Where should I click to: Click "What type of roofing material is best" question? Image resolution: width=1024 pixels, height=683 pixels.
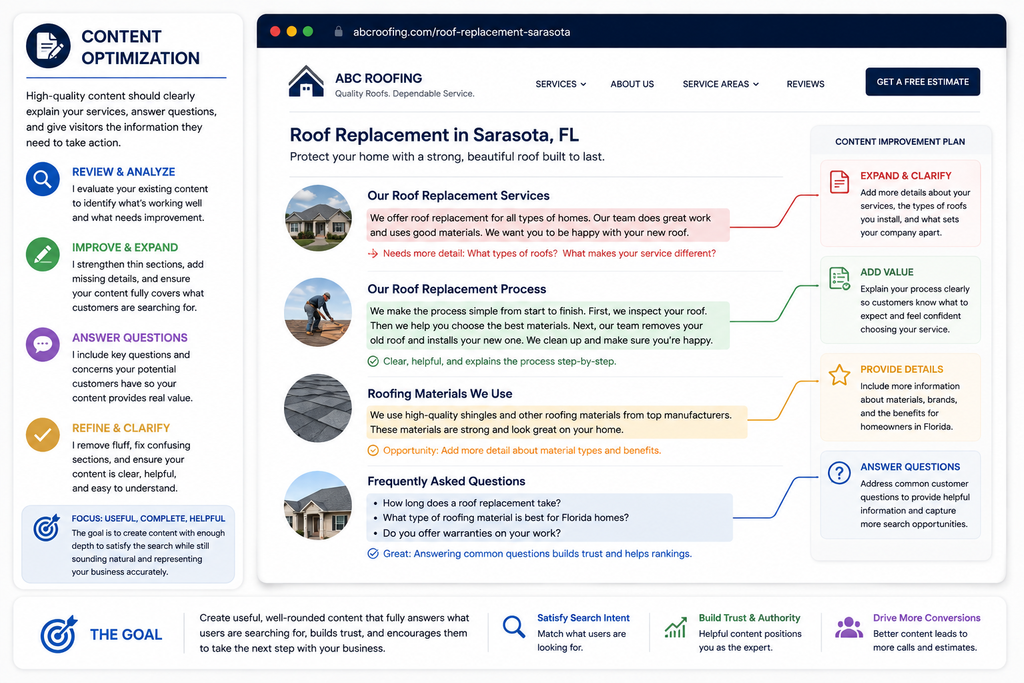coord(505,518)
